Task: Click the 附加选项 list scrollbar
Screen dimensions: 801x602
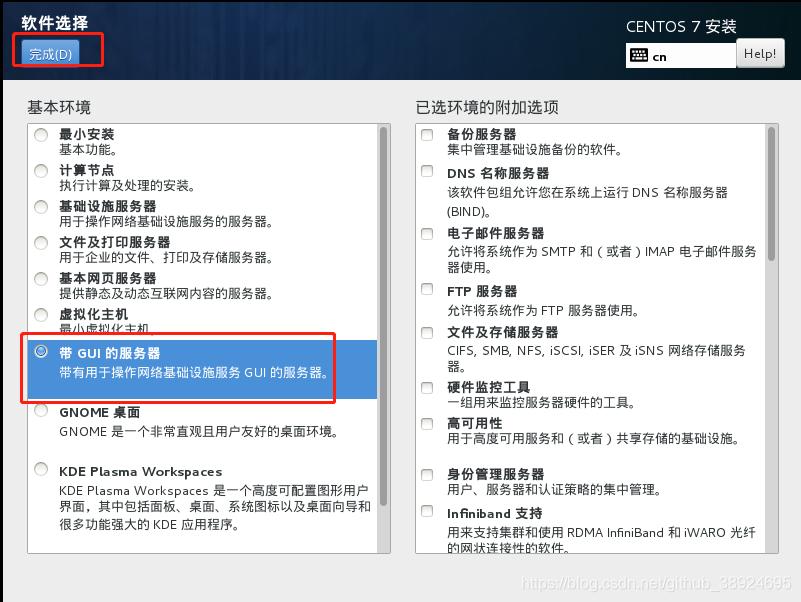Action: (771, 194)
